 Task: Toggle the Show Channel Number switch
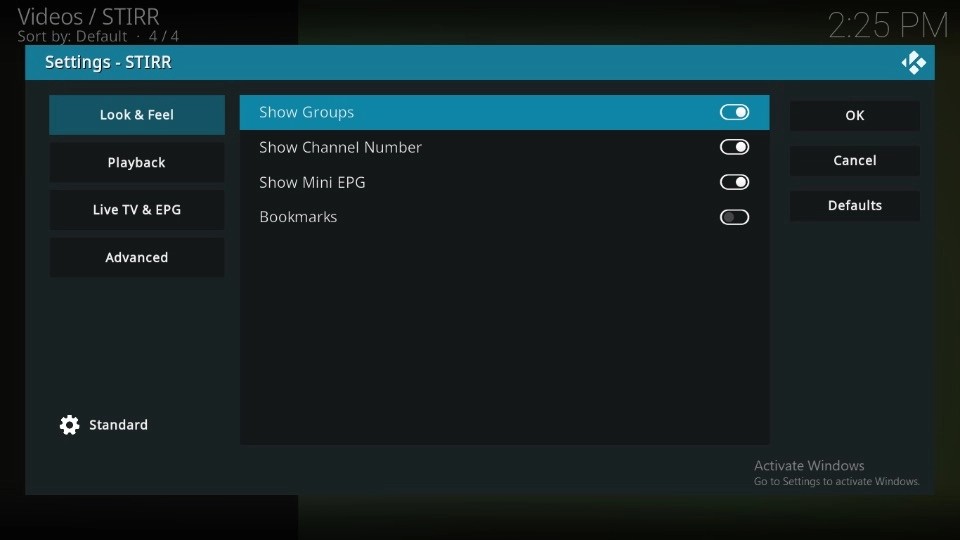(x=734, y=147)
